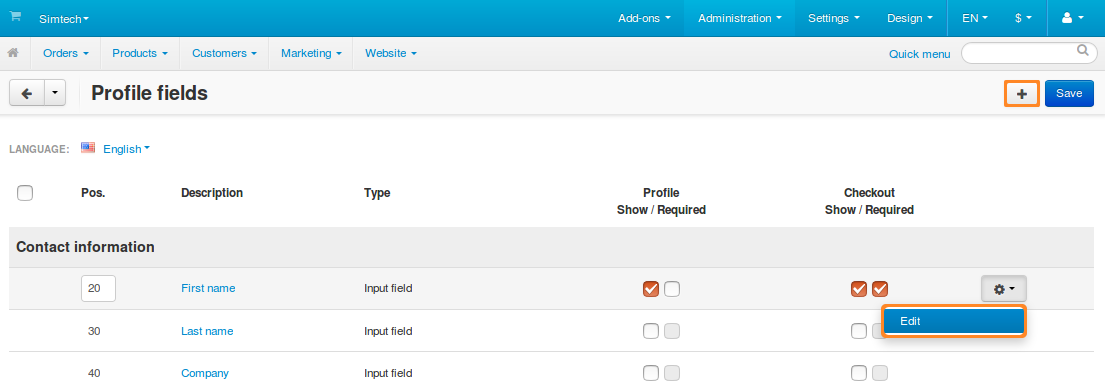Click the Description column header

coord(212,193)
